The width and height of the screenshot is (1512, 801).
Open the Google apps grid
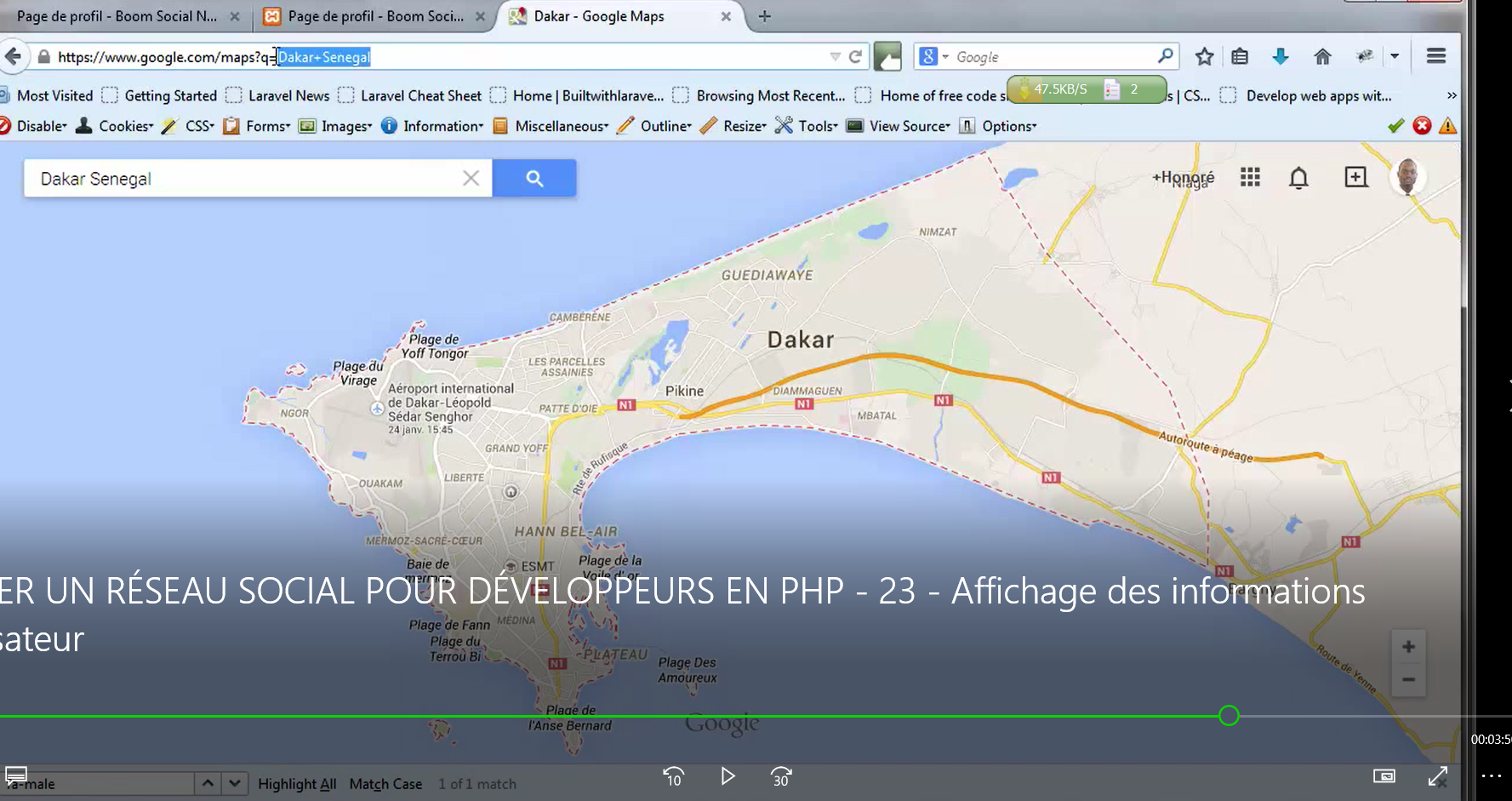[1249, 177]
